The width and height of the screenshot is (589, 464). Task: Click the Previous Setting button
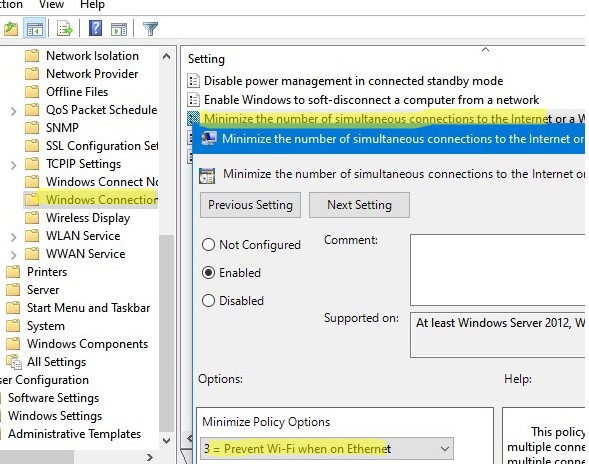tap(250, 205)
